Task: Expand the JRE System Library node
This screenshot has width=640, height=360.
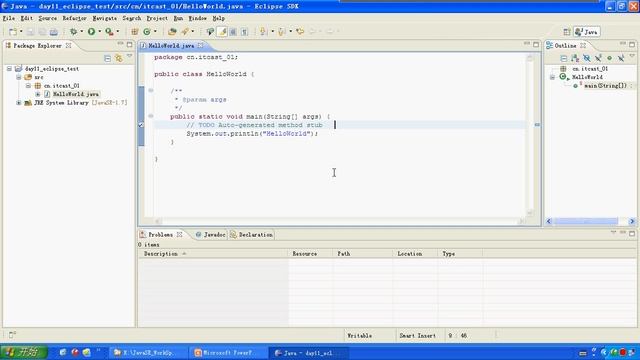Action: coord(19,103)
